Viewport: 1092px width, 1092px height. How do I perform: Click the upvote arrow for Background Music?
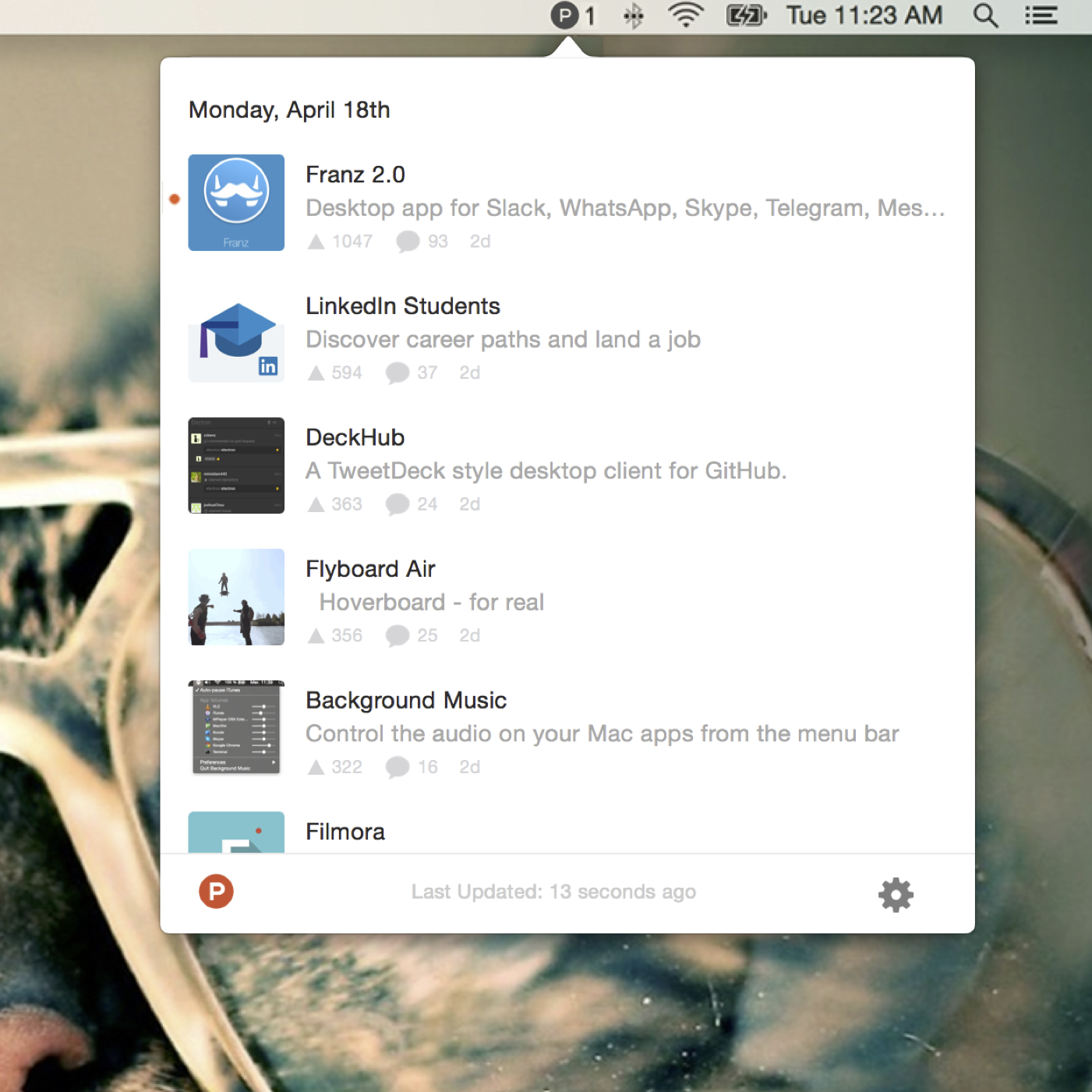pos(316,767)
